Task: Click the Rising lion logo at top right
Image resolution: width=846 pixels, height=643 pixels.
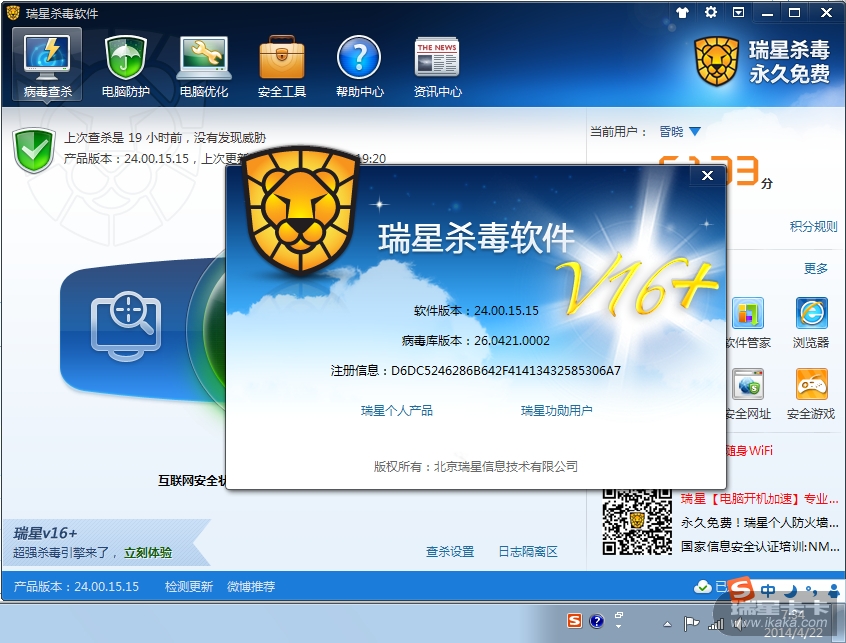Action: click(x=716, y=61)
